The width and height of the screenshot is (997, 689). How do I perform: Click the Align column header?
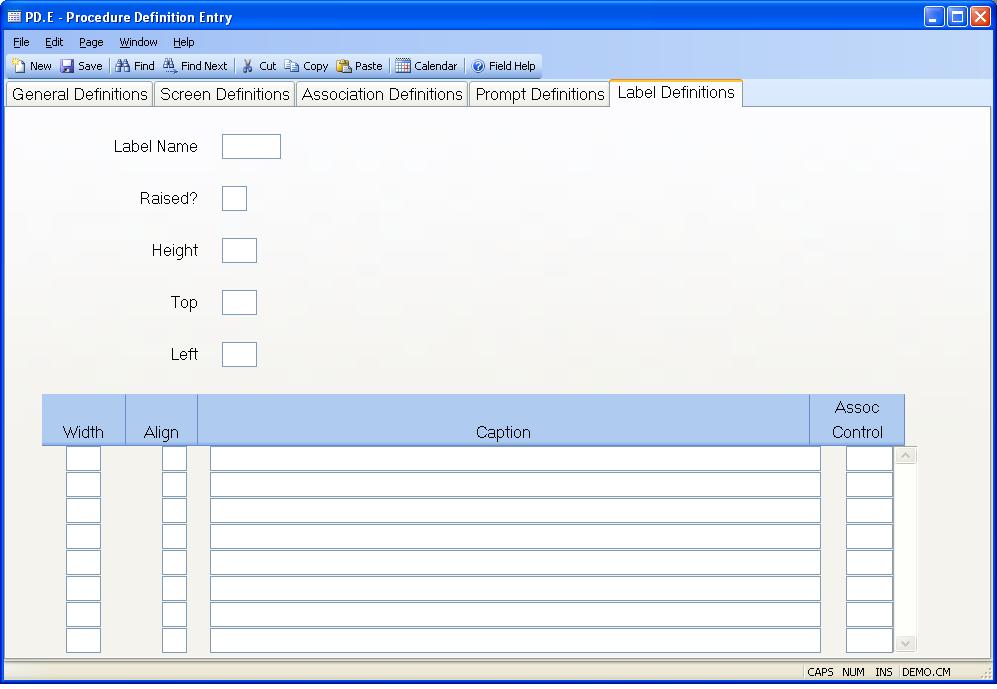[162, 420]
